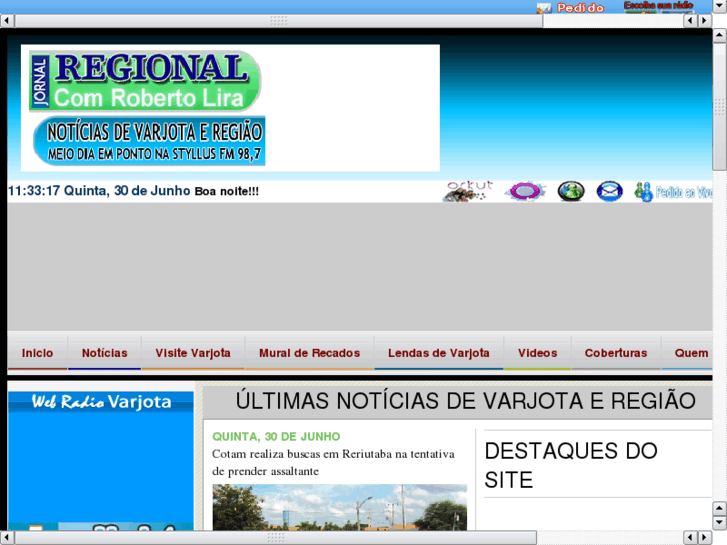This screenshot has height=545, width=727.
Task: Click the bottom horizontal scrollbar thumb
Action: (276, 538)
